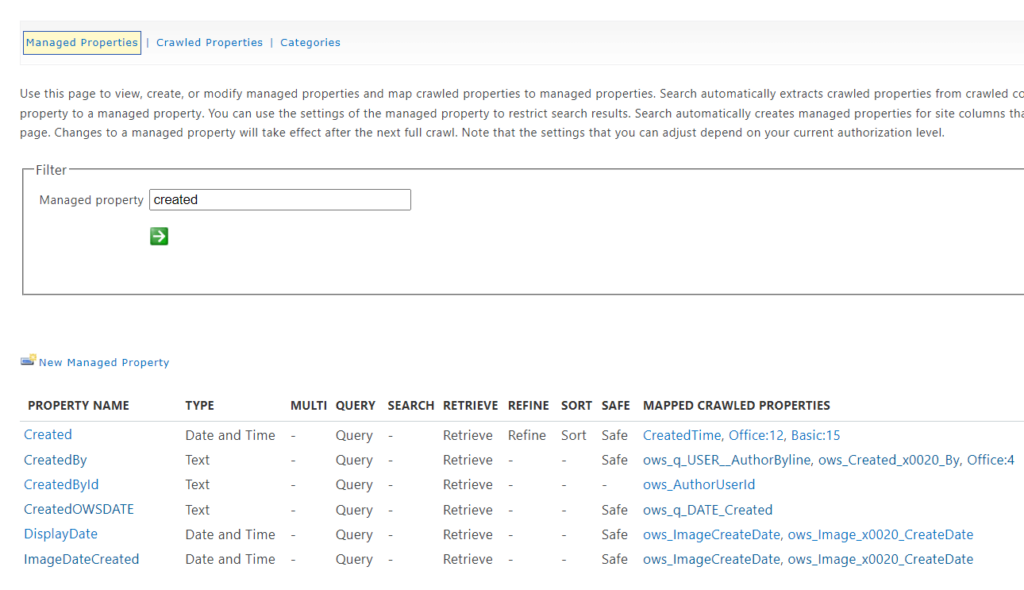Click the RETRIEVE column header
The width and height of the screenshot is (1024, 590).
(470, 406)
